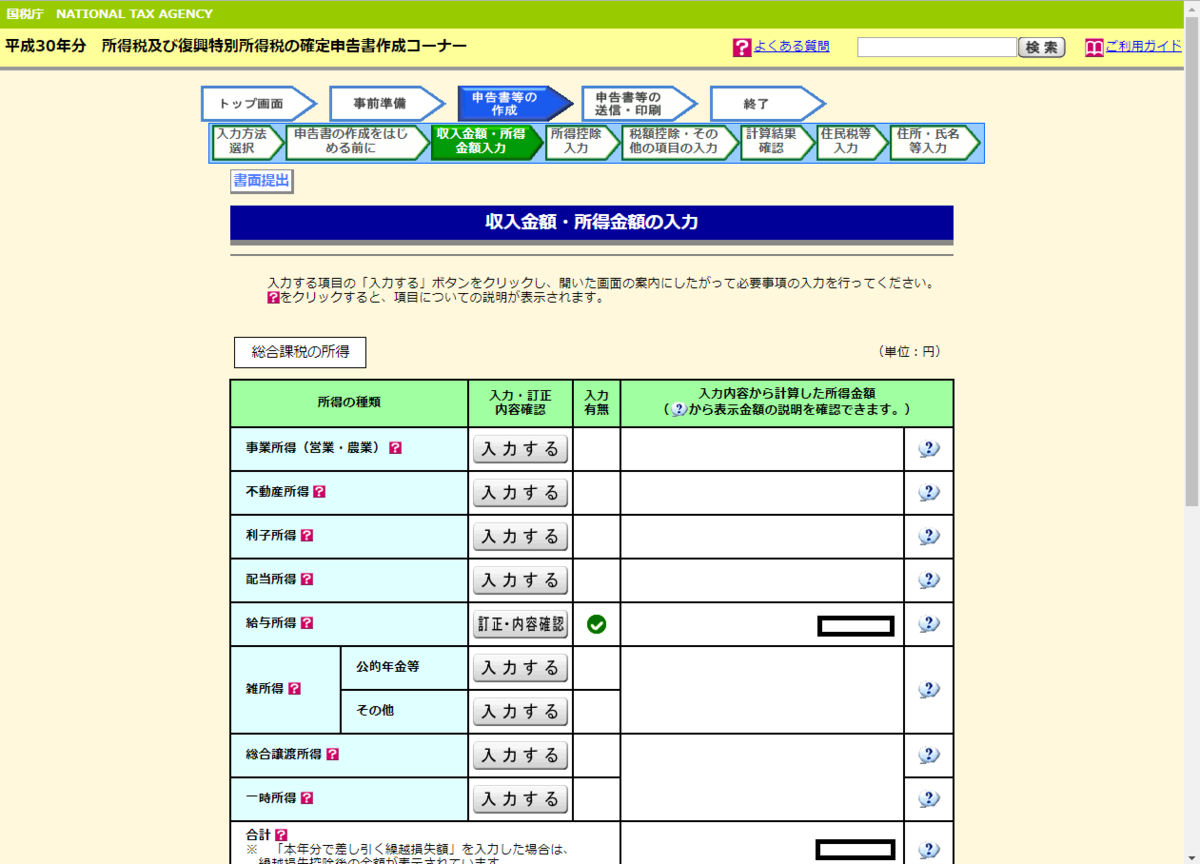Click the 総合課税の所得 section label
Viewport: 1200px width, 864px height.
[x=300, y=352]
